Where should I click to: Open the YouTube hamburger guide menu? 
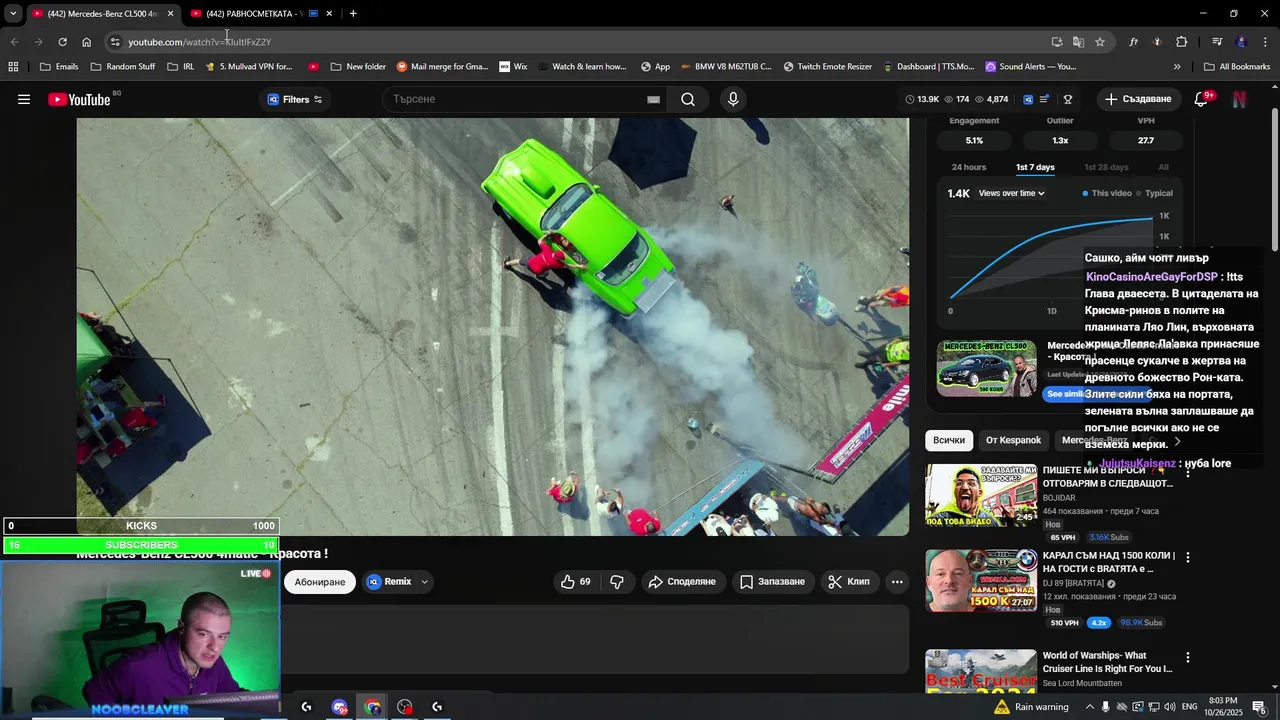[24, 99]
